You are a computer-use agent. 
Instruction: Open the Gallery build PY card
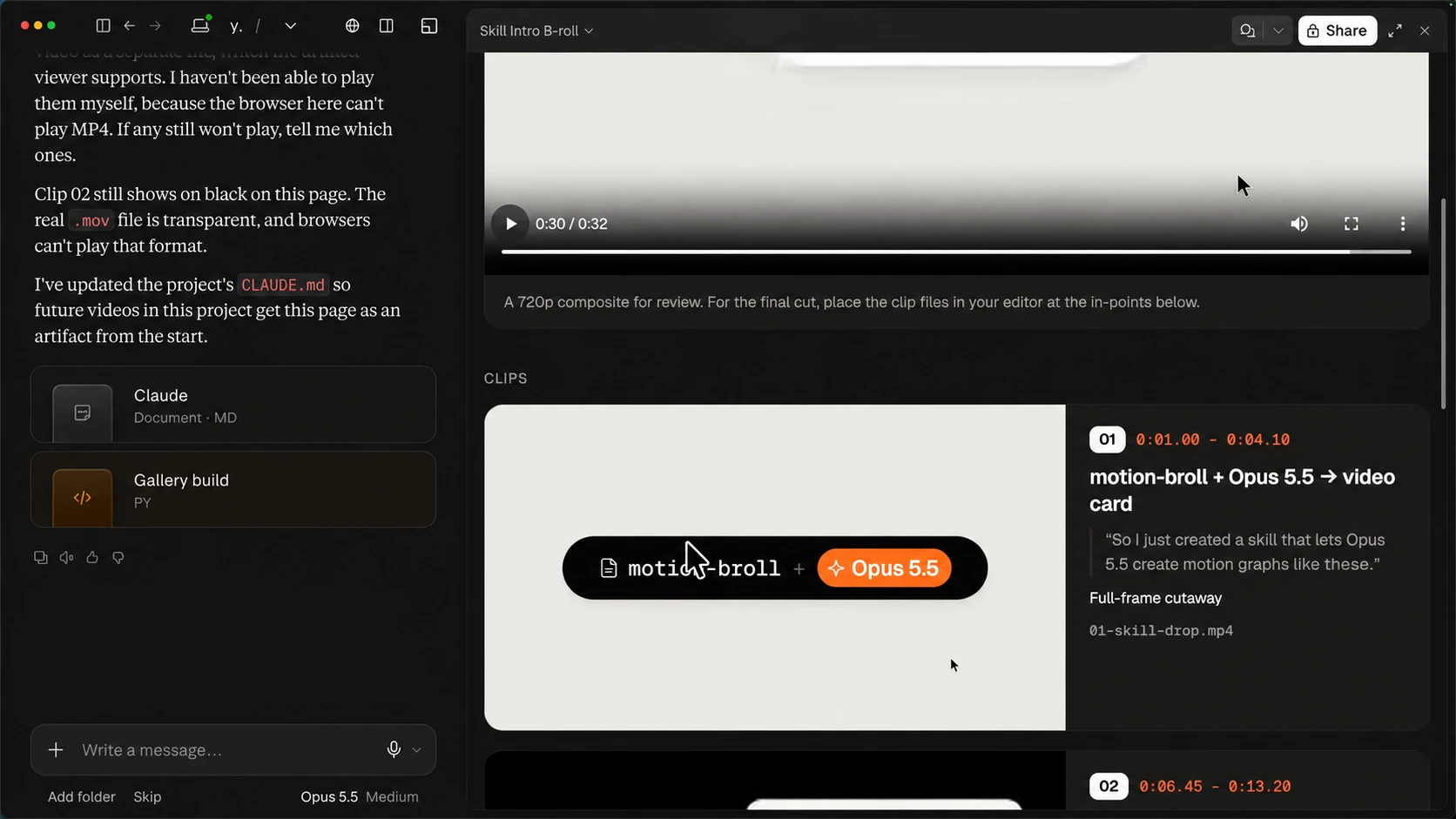[x=233, y=489]
